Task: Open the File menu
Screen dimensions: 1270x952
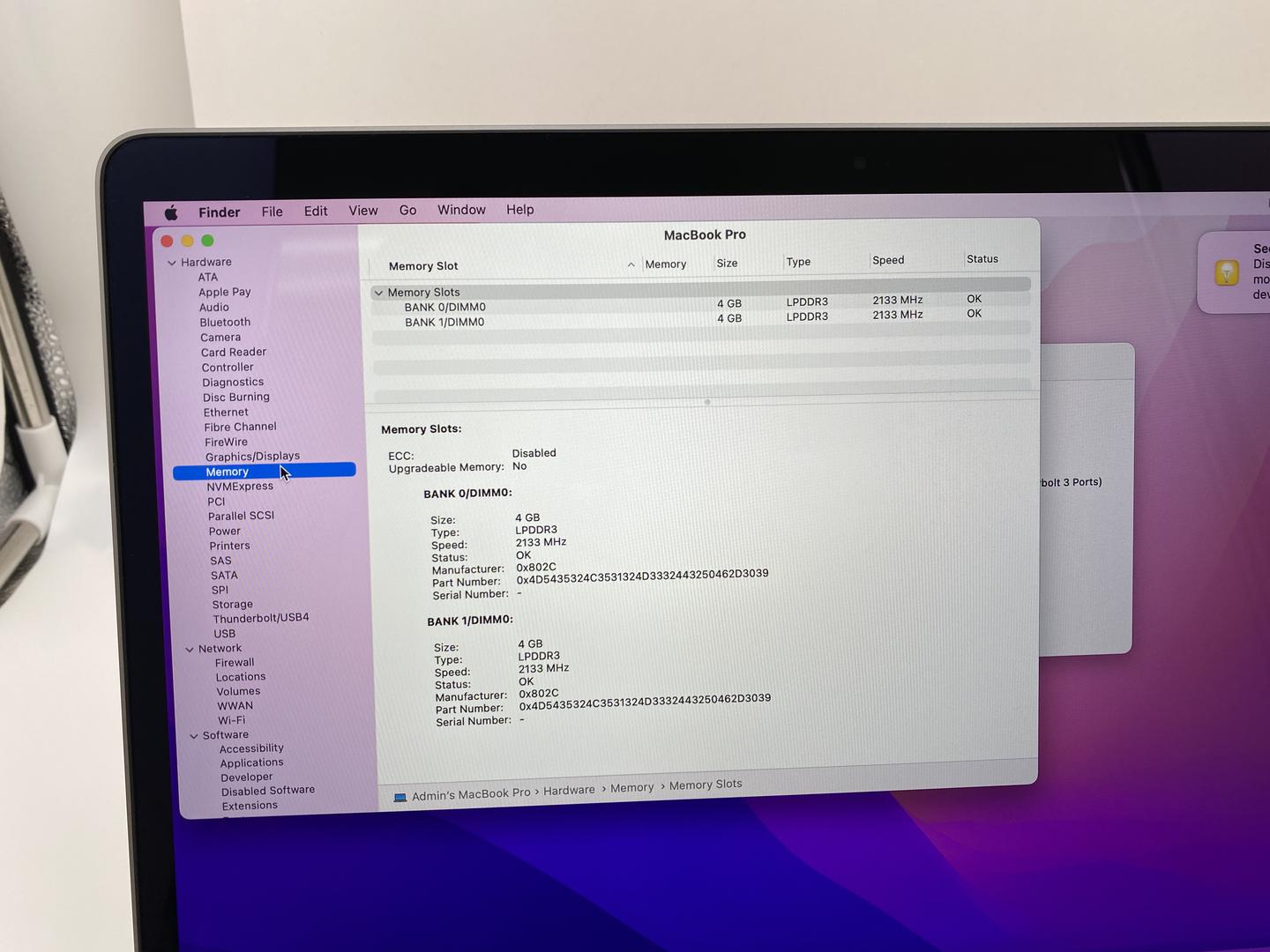Action: [272, 212]
